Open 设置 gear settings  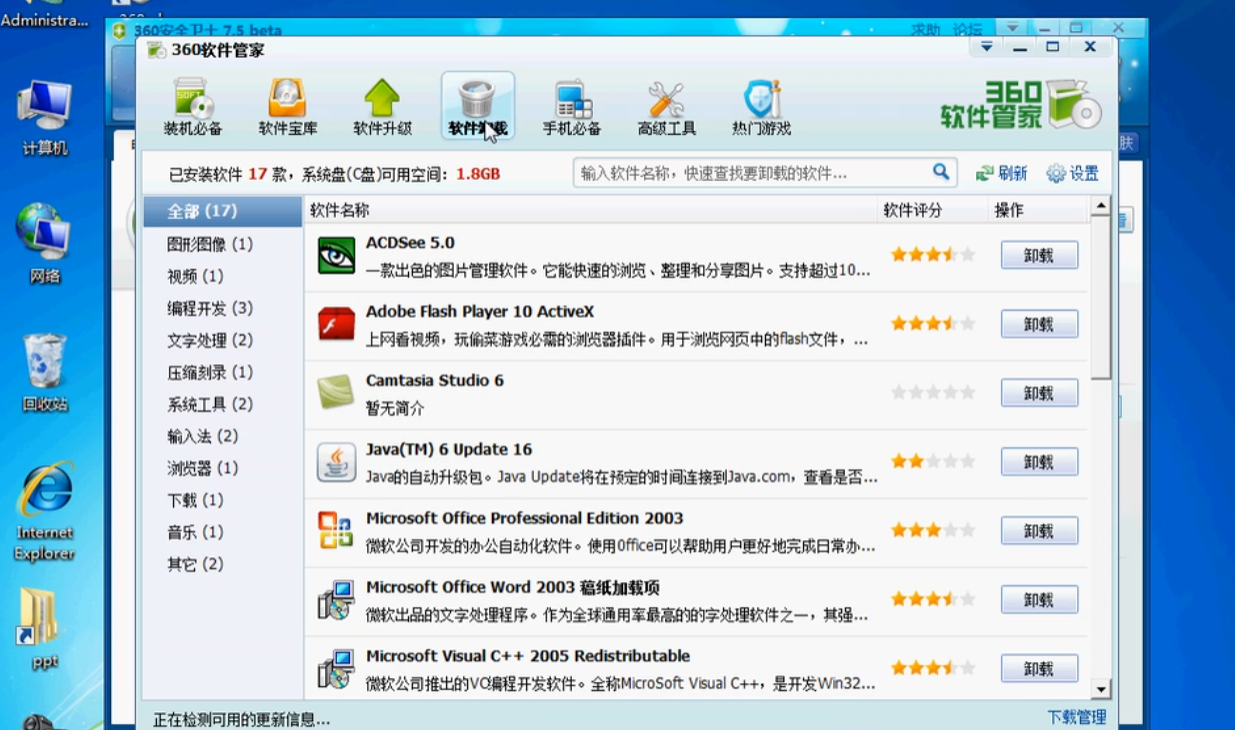(1073, 173)
